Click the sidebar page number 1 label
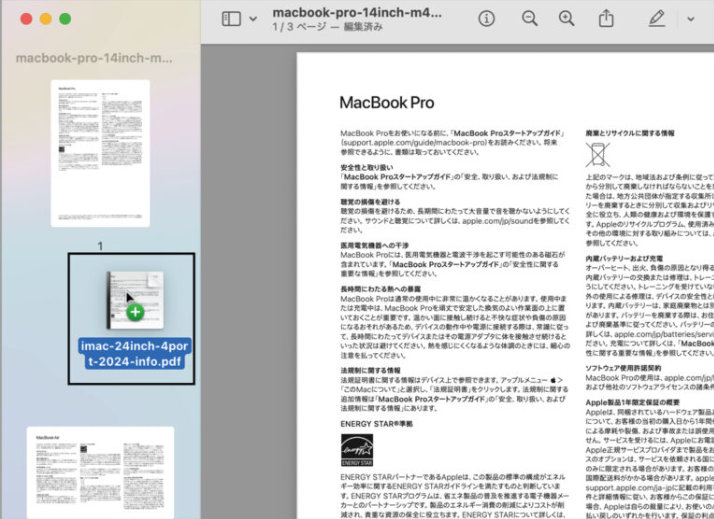 pos(100,246)
